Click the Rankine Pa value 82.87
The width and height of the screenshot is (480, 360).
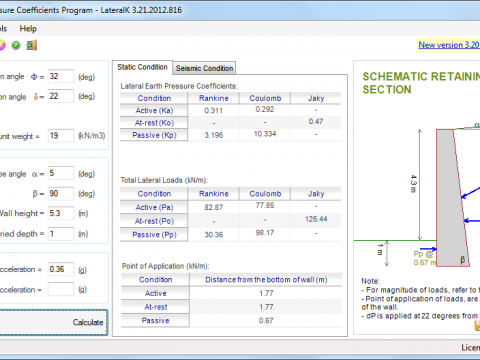click(213, 207)
